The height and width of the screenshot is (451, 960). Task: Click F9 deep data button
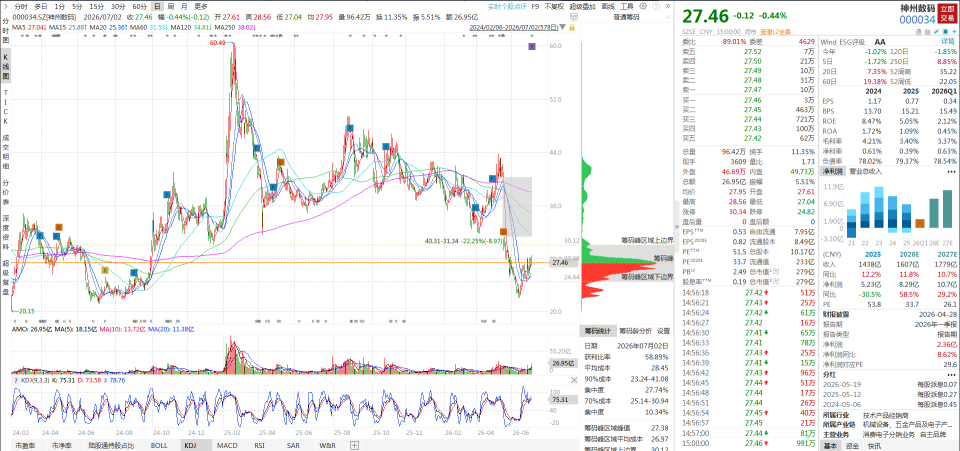535,6
